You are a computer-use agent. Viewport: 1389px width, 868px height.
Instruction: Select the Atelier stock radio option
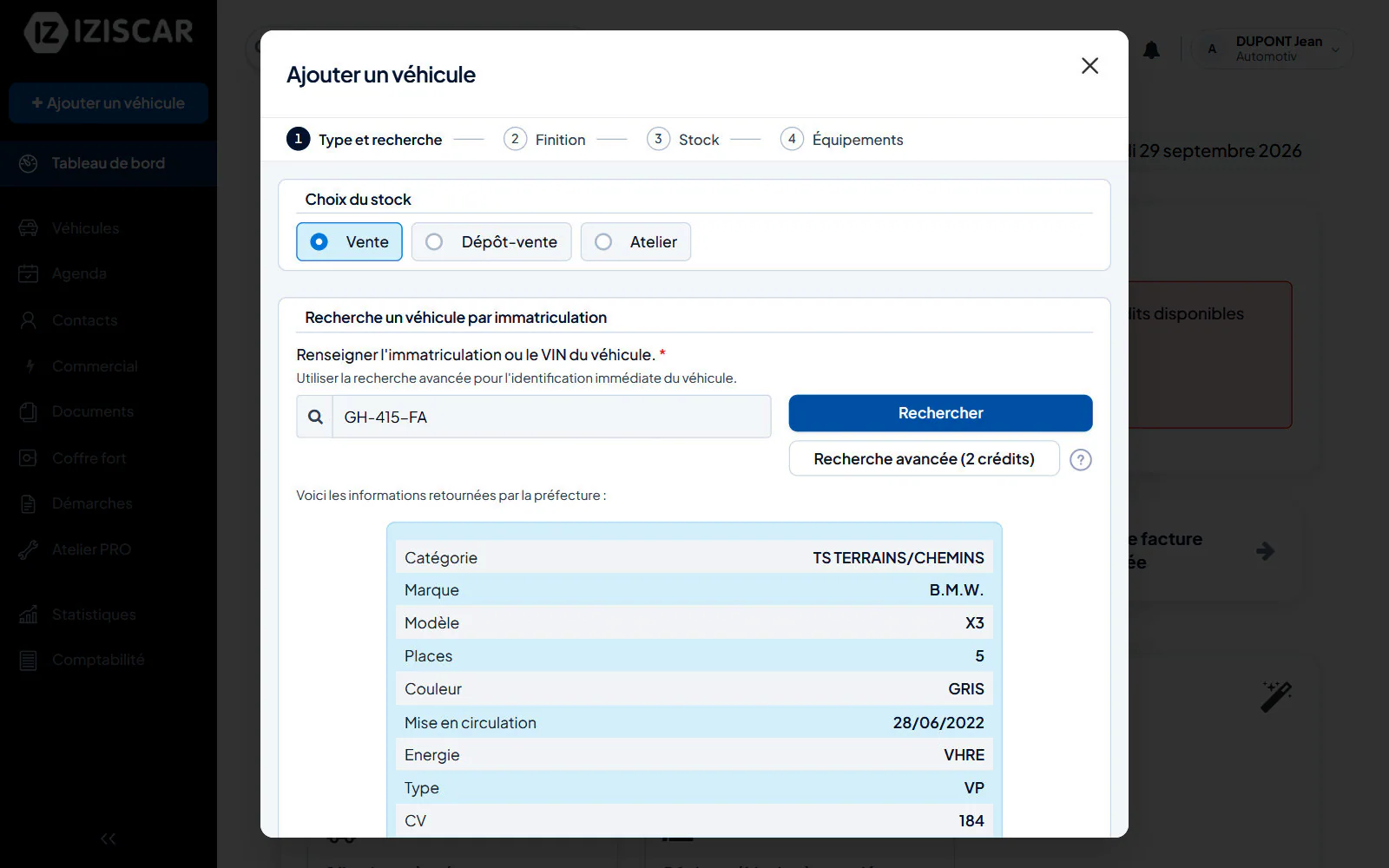pos(635,241)
